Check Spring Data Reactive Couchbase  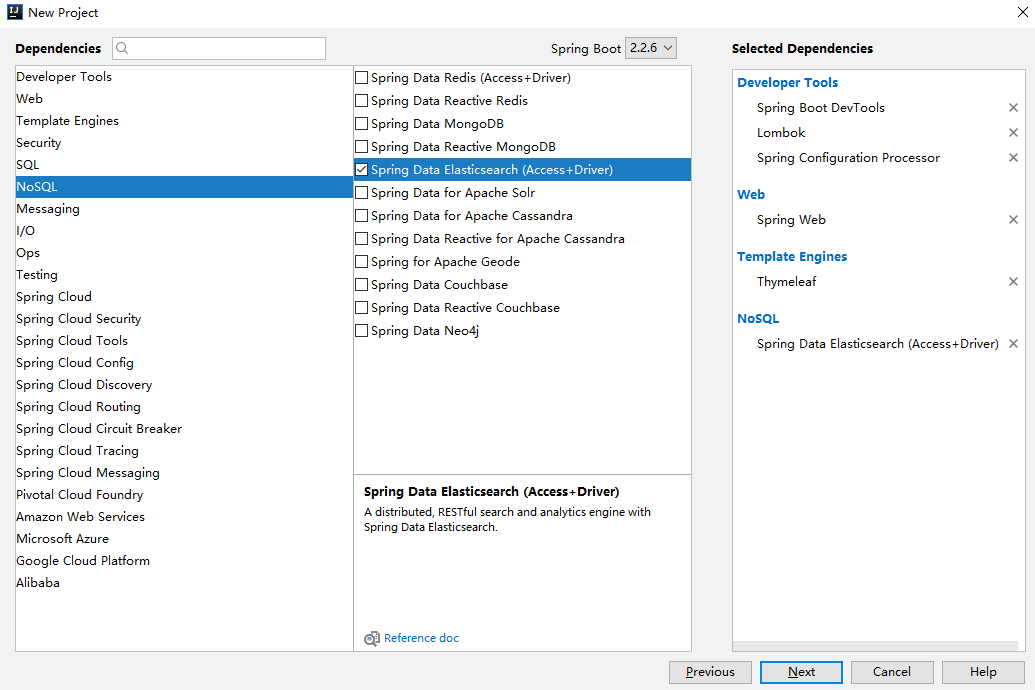pos(362,308)
